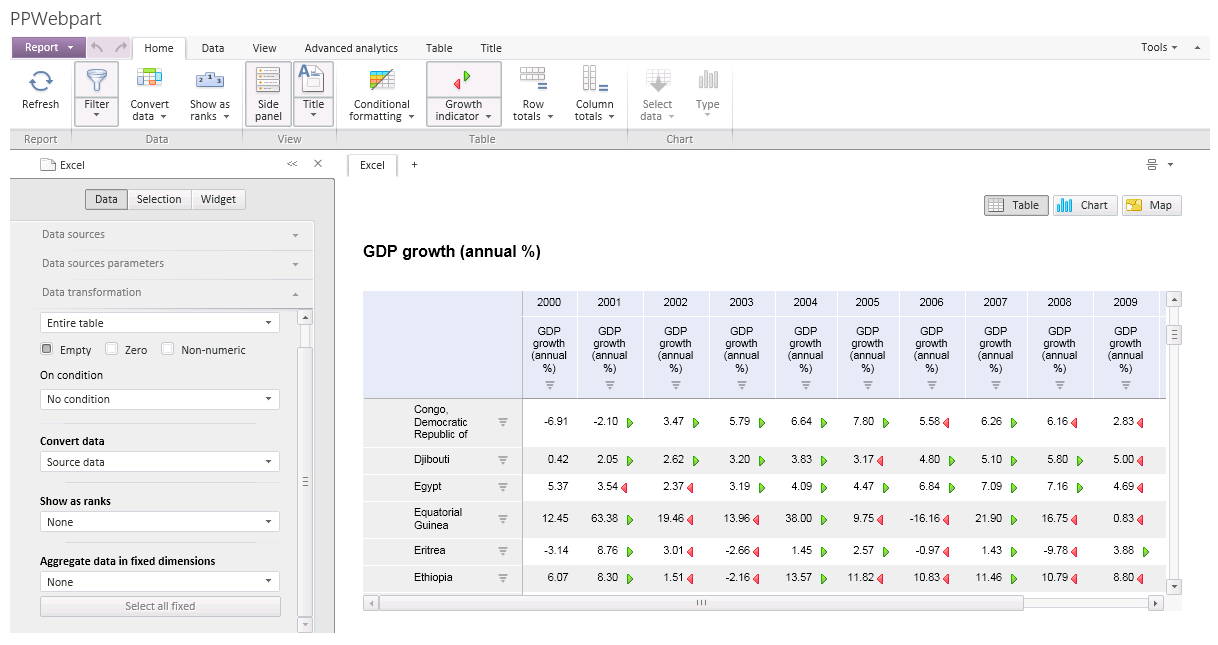Switch to Chart view
1218x645 pixels.
[x=1084, y=205]
